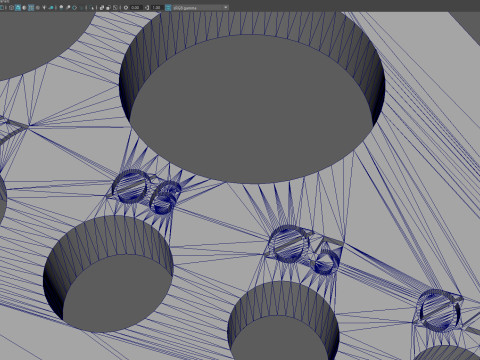Toggle the View Transform button
This screenshot has width=480, height=360.
pyautogui.click(x=168, y=7)
